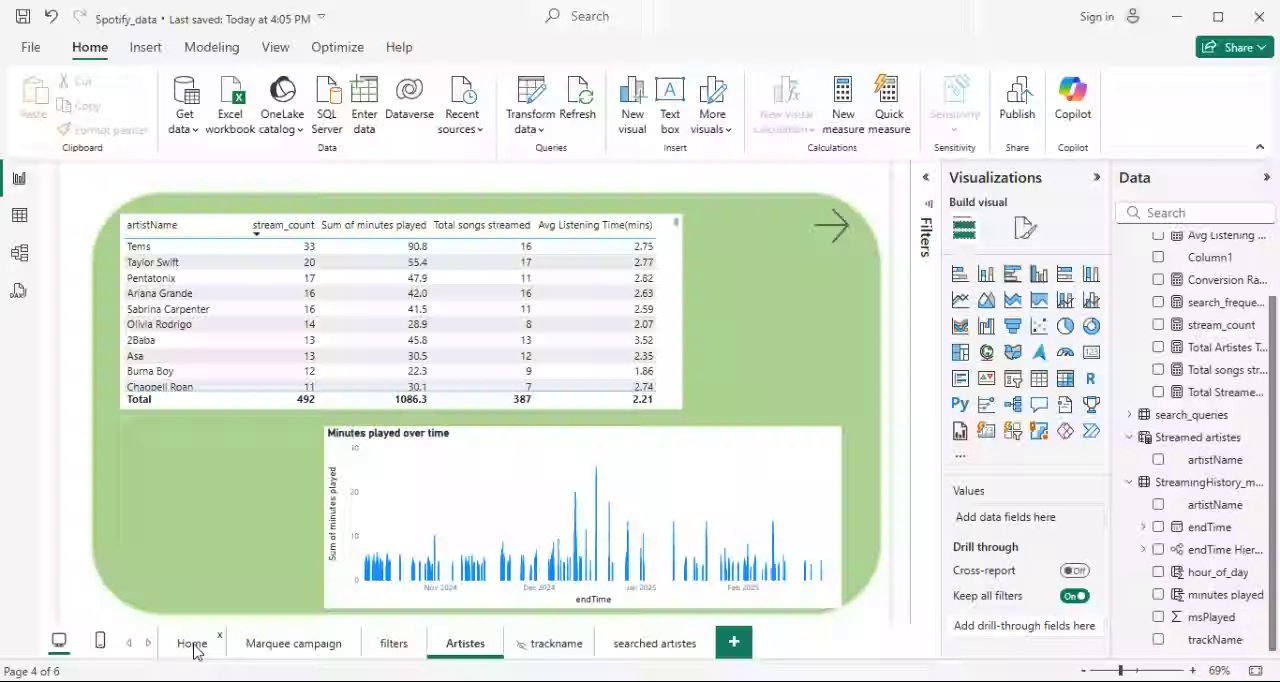Choose the gauge visual
1280x682 pixels.
1065,352
